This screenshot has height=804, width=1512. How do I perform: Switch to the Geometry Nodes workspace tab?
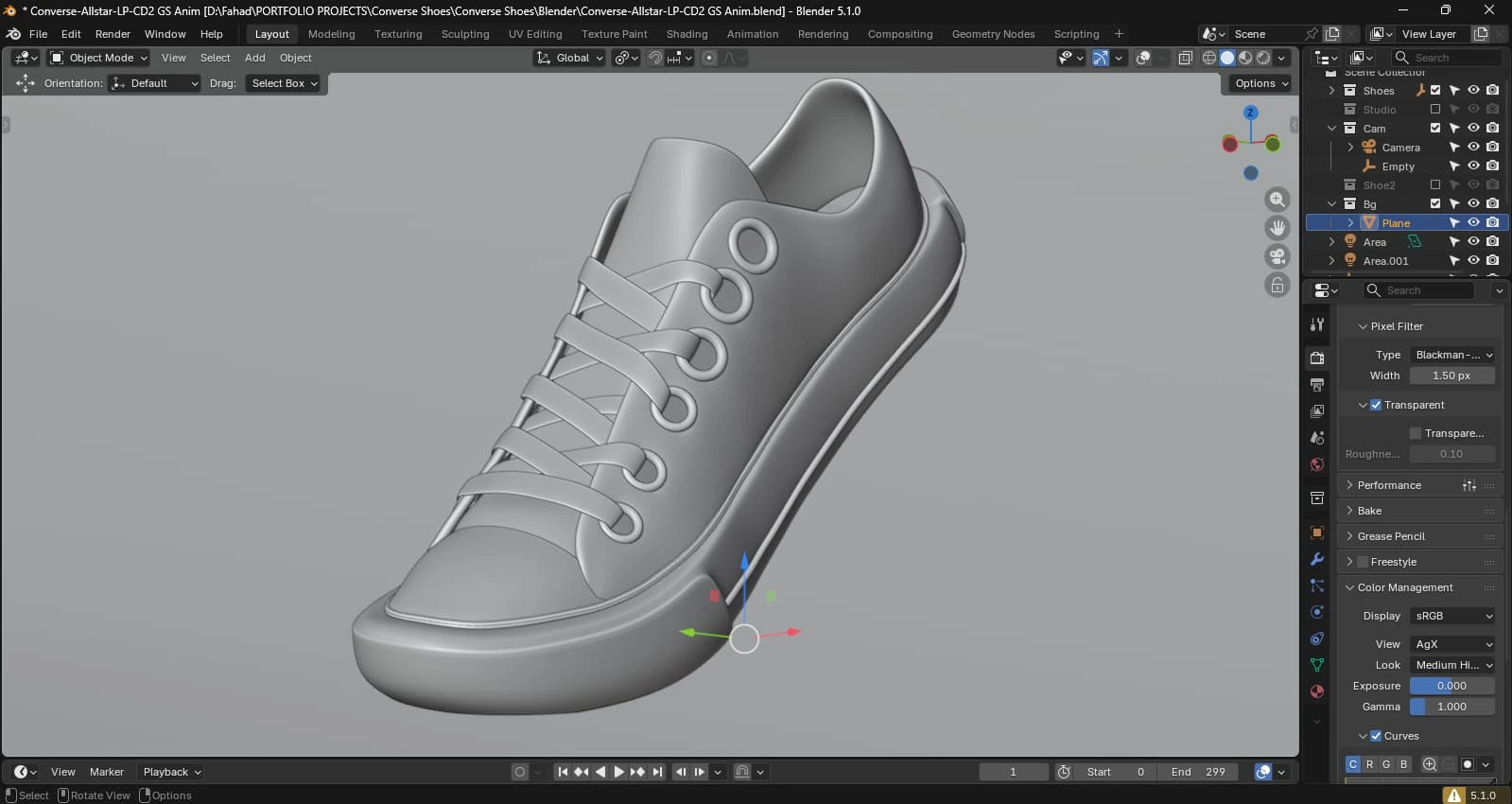[993, 34]
